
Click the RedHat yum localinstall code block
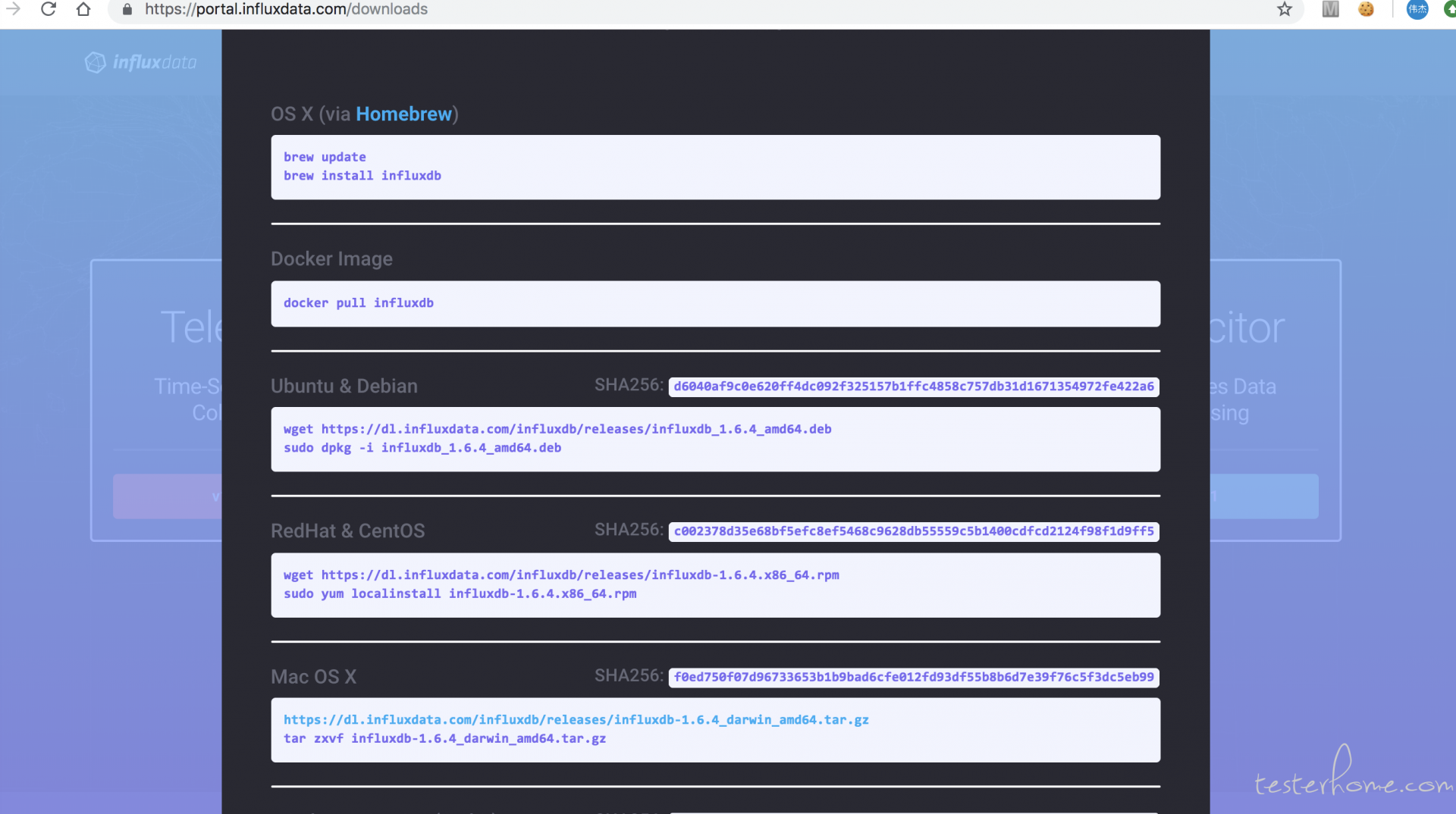[x=715, y=584]
